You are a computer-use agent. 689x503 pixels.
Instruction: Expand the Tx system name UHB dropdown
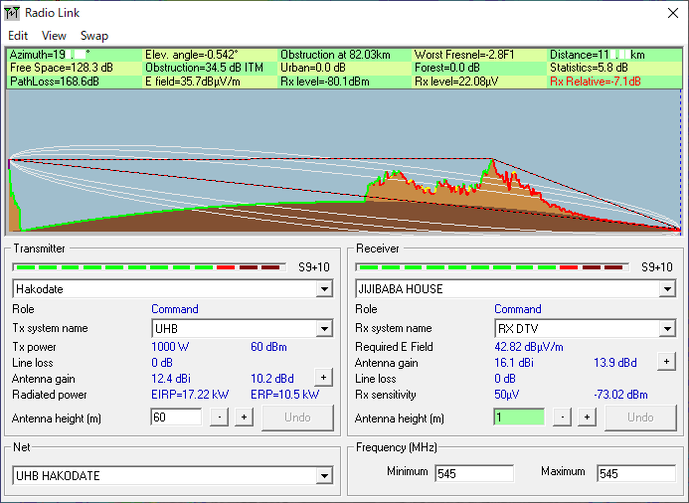[324, 329]
